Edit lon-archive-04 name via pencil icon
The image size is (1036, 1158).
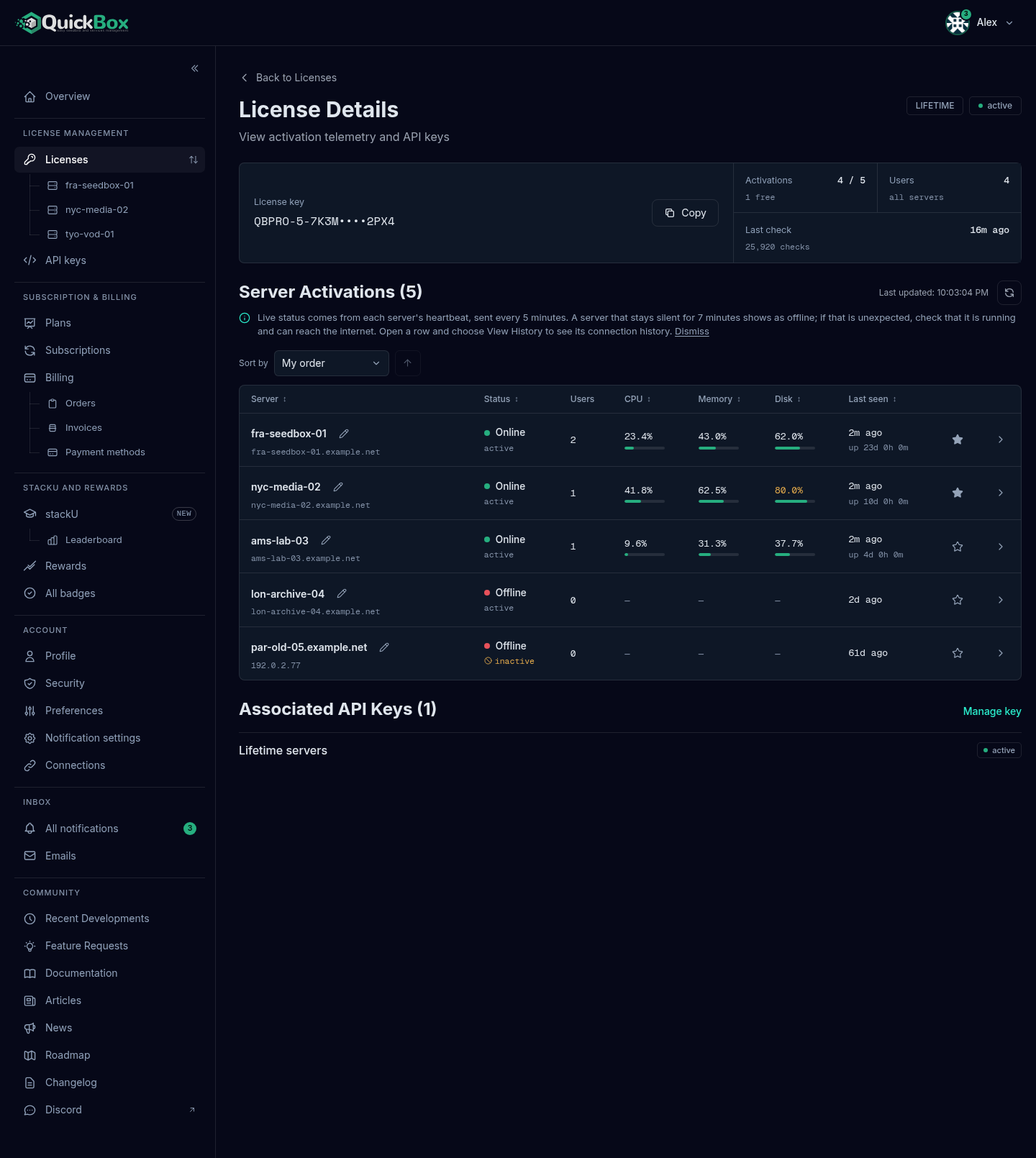[x=342, y=593]
